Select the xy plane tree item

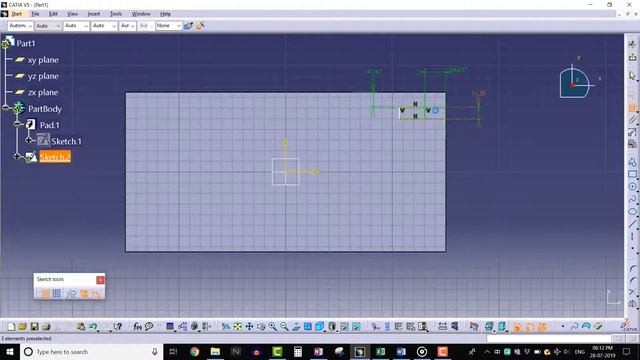pyautogui.click(x=43, y=60)
